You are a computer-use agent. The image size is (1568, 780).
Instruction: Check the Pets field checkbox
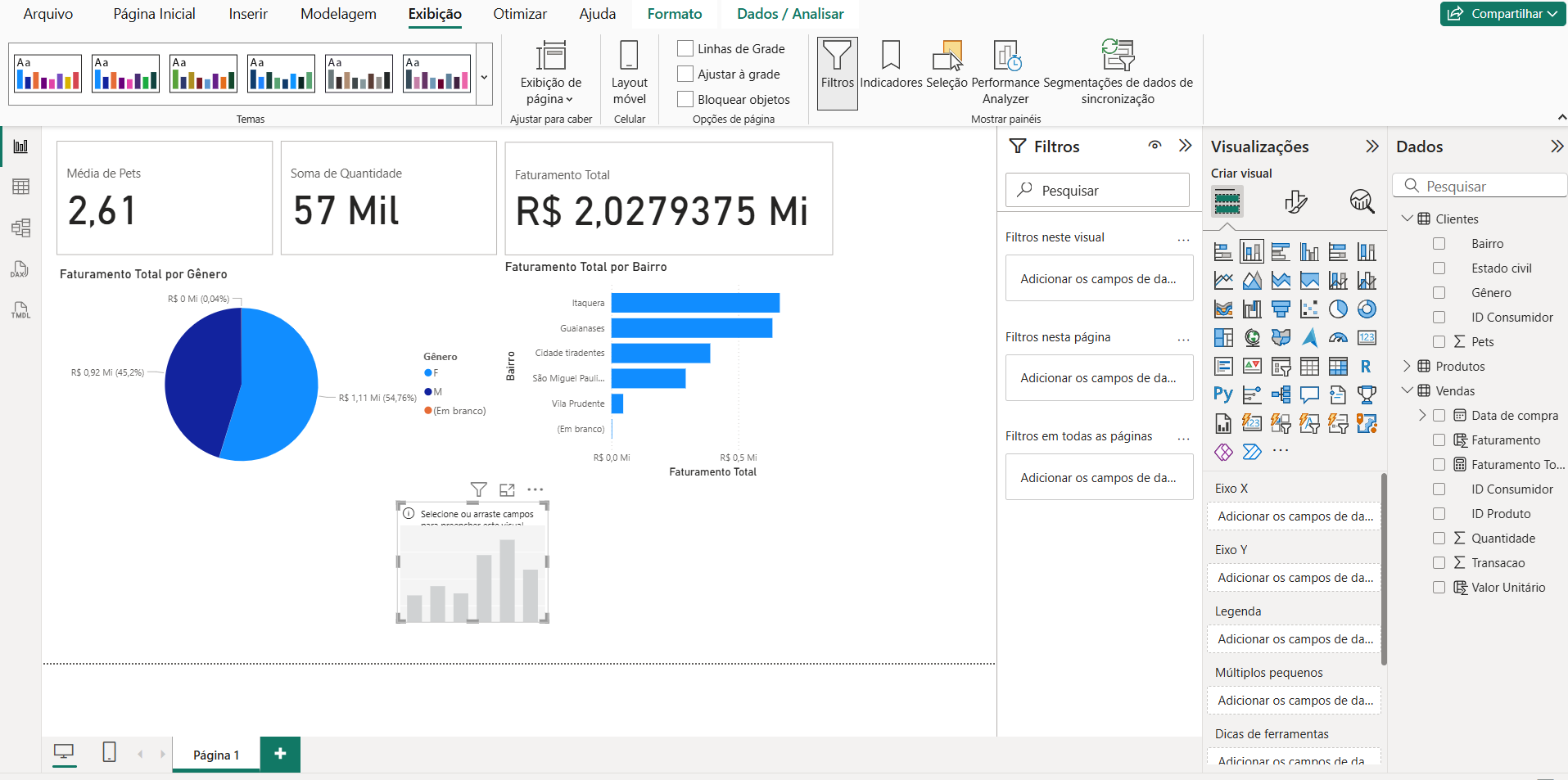pyautogui.click(x=1439, y=342)
